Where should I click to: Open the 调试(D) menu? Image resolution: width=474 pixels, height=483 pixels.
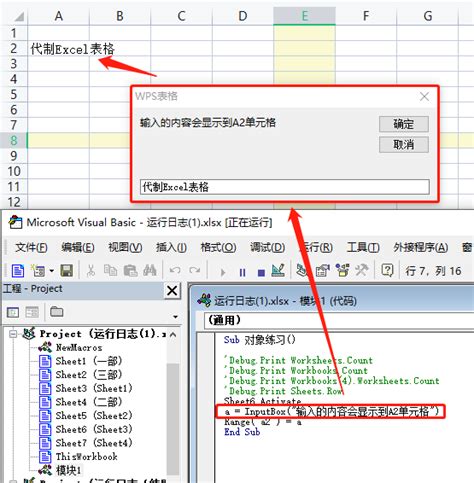click(267, 247)
